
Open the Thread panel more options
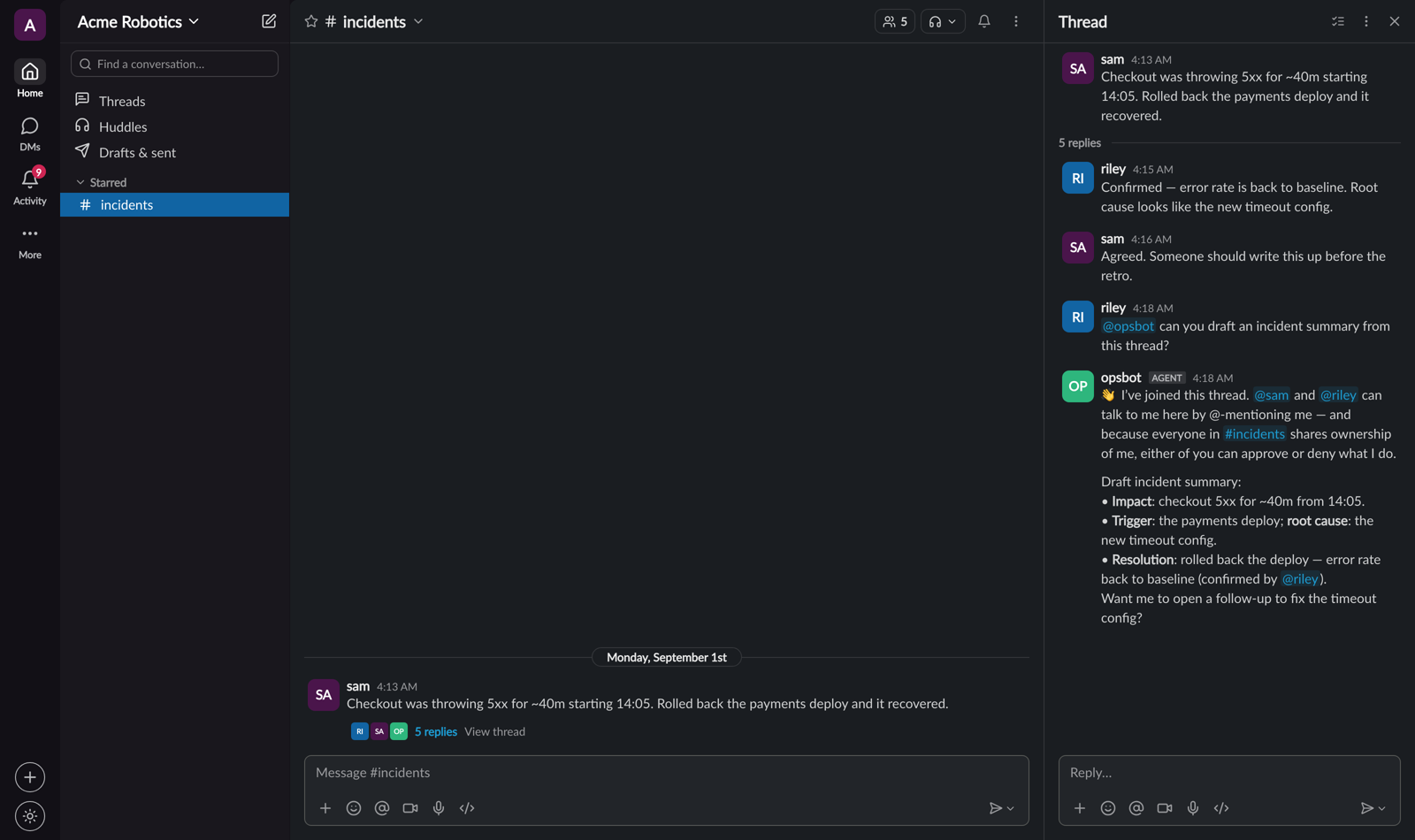click(1366, 21)
